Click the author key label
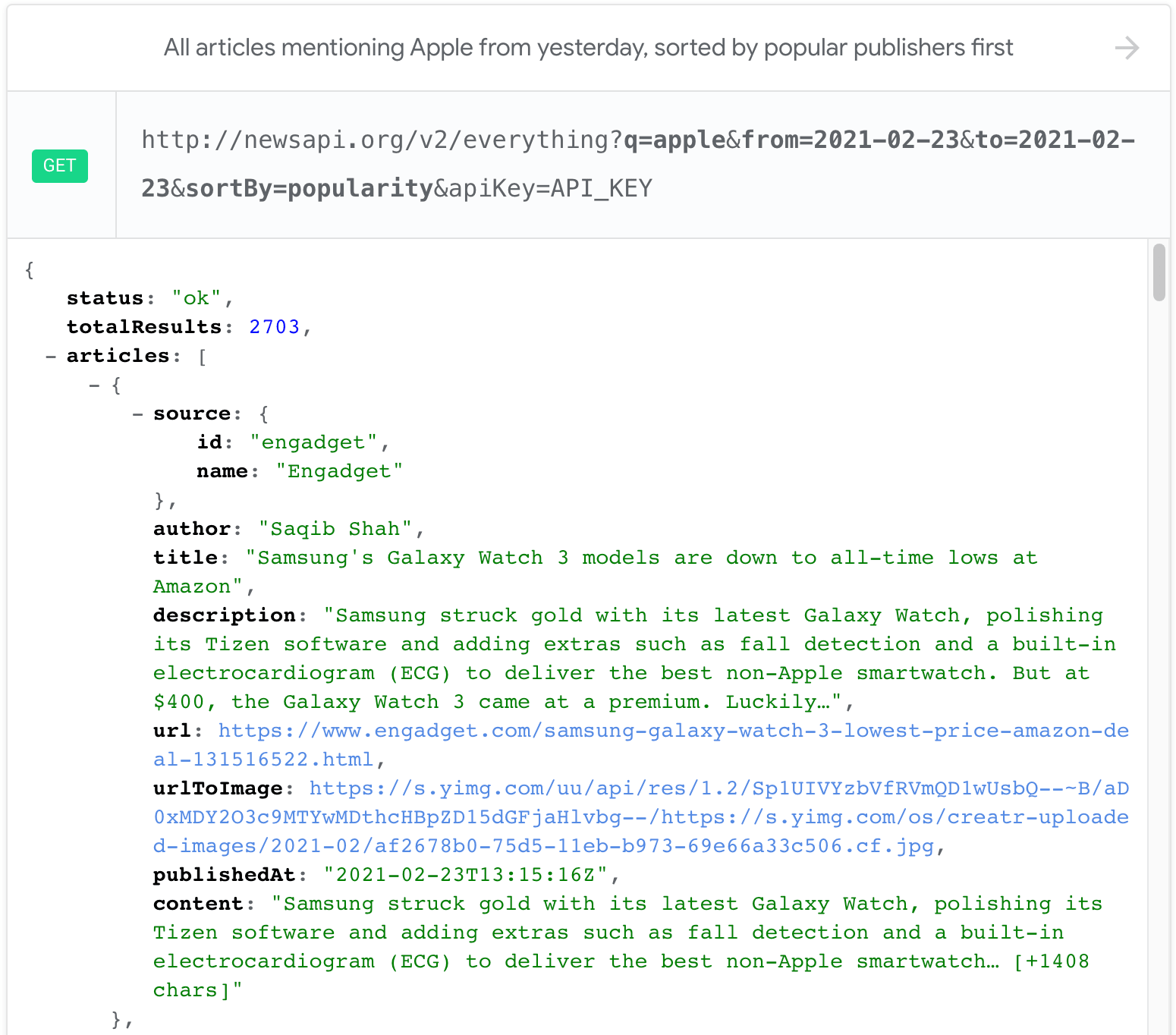The image size is (1176, 1035). 192,529
